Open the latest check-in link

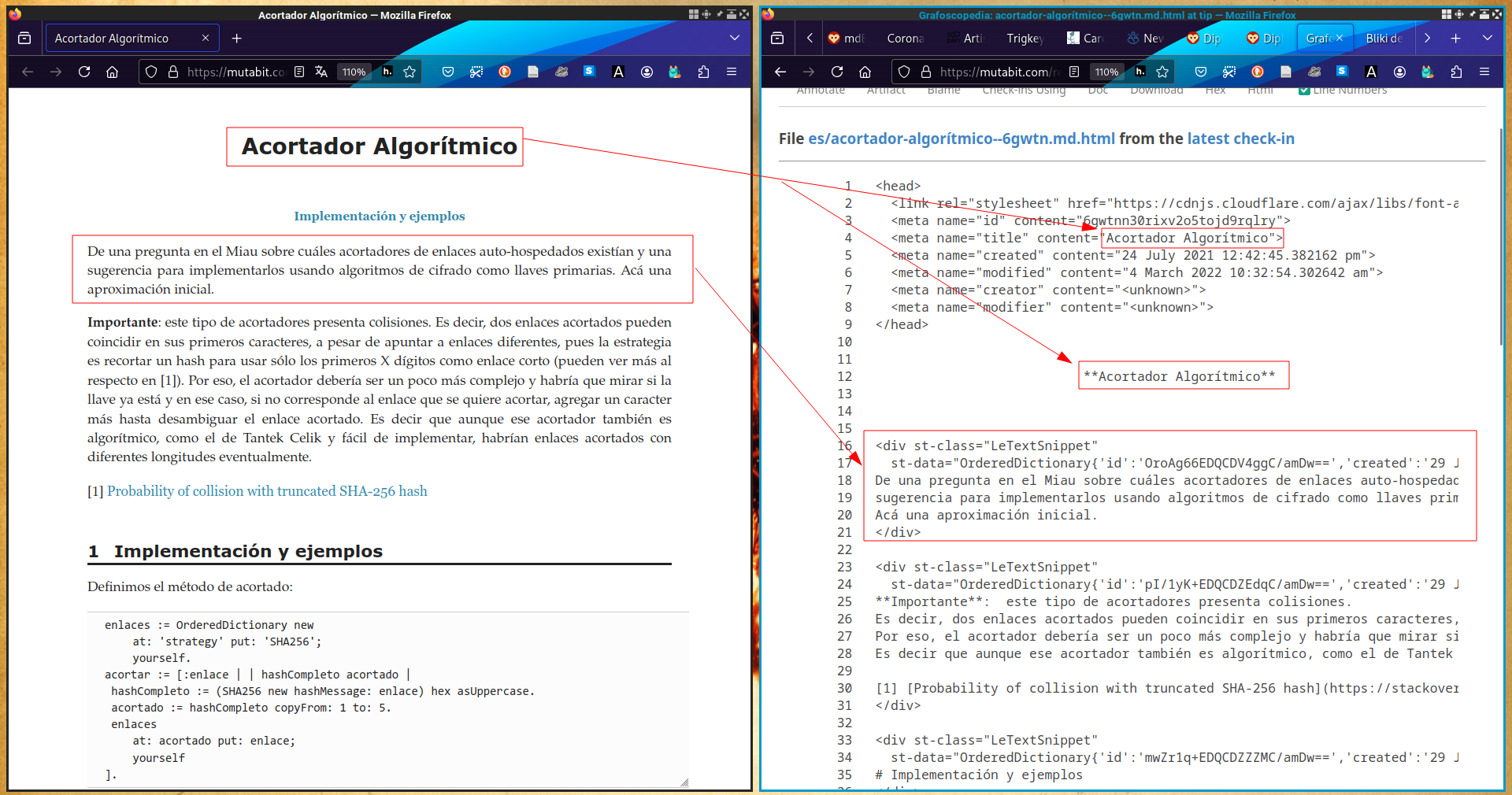click(1241, 139)
